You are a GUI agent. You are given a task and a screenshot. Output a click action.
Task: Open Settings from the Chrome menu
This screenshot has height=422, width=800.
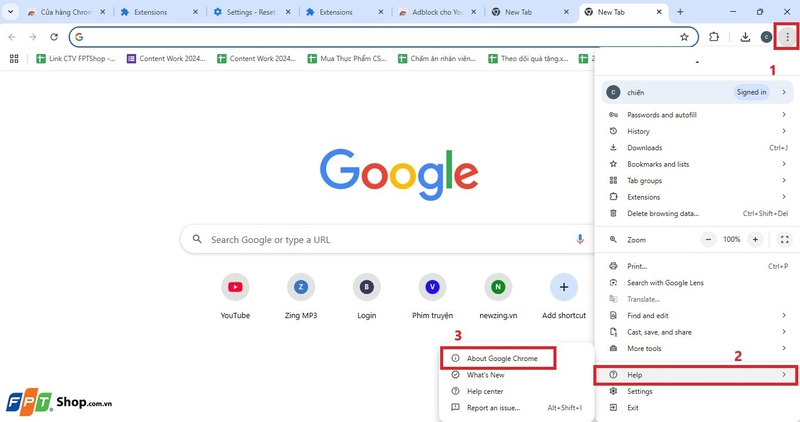(x=697, y=391)
